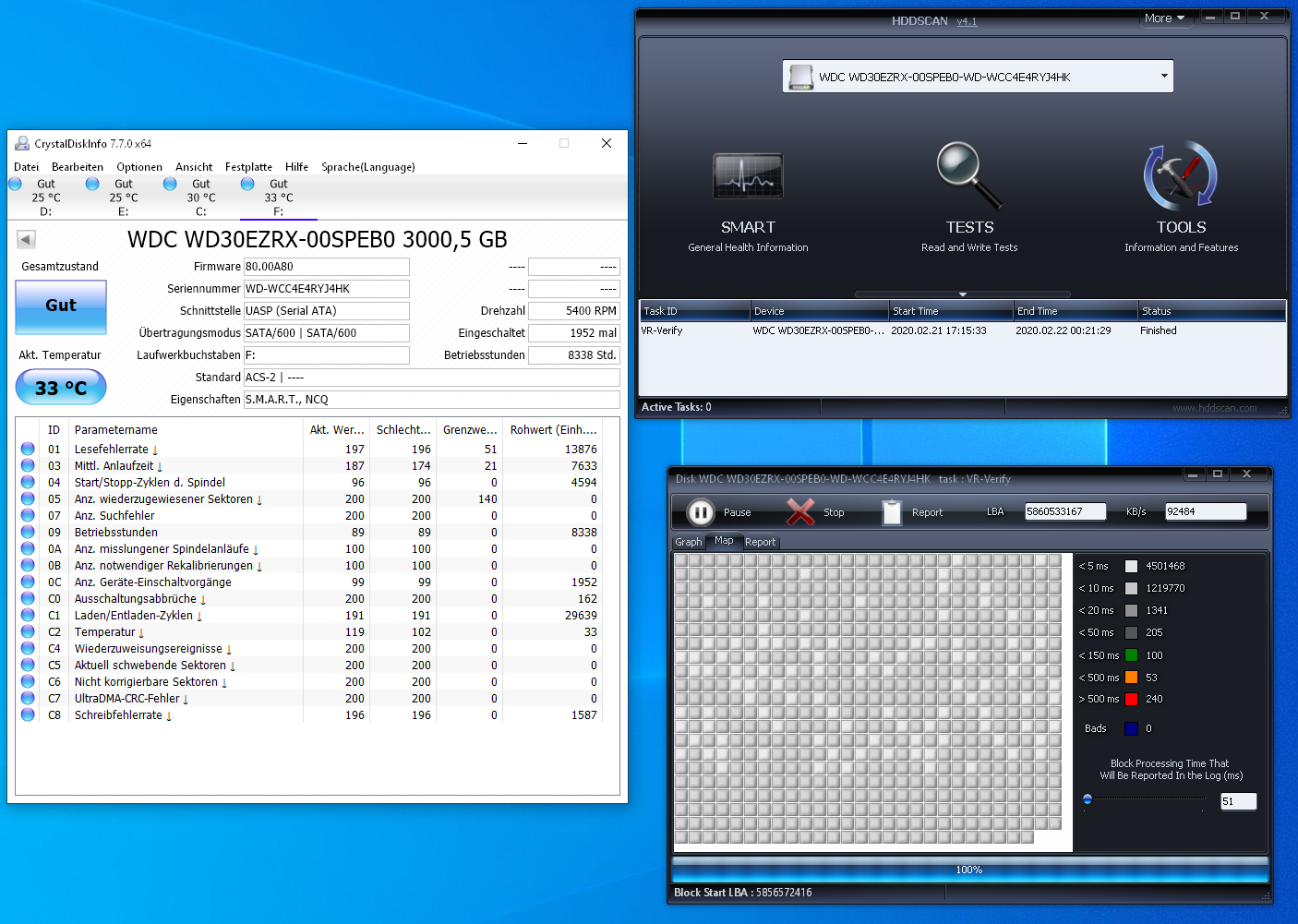Image resolution: width=1298 pixels, height=924 pixels.
Task: Open the Optionen menu
Action: [139, 167]
